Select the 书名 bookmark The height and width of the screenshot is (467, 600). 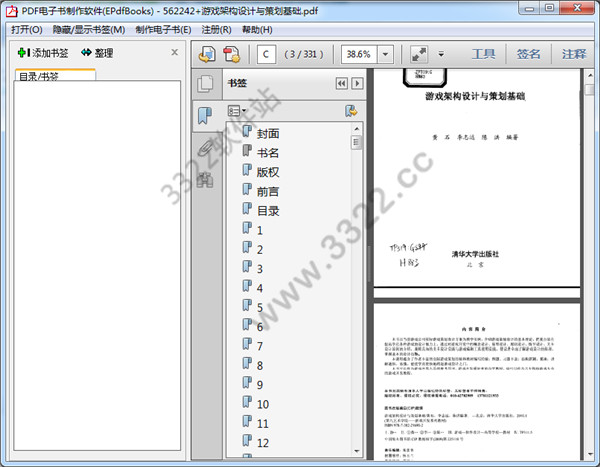[267, 153]
